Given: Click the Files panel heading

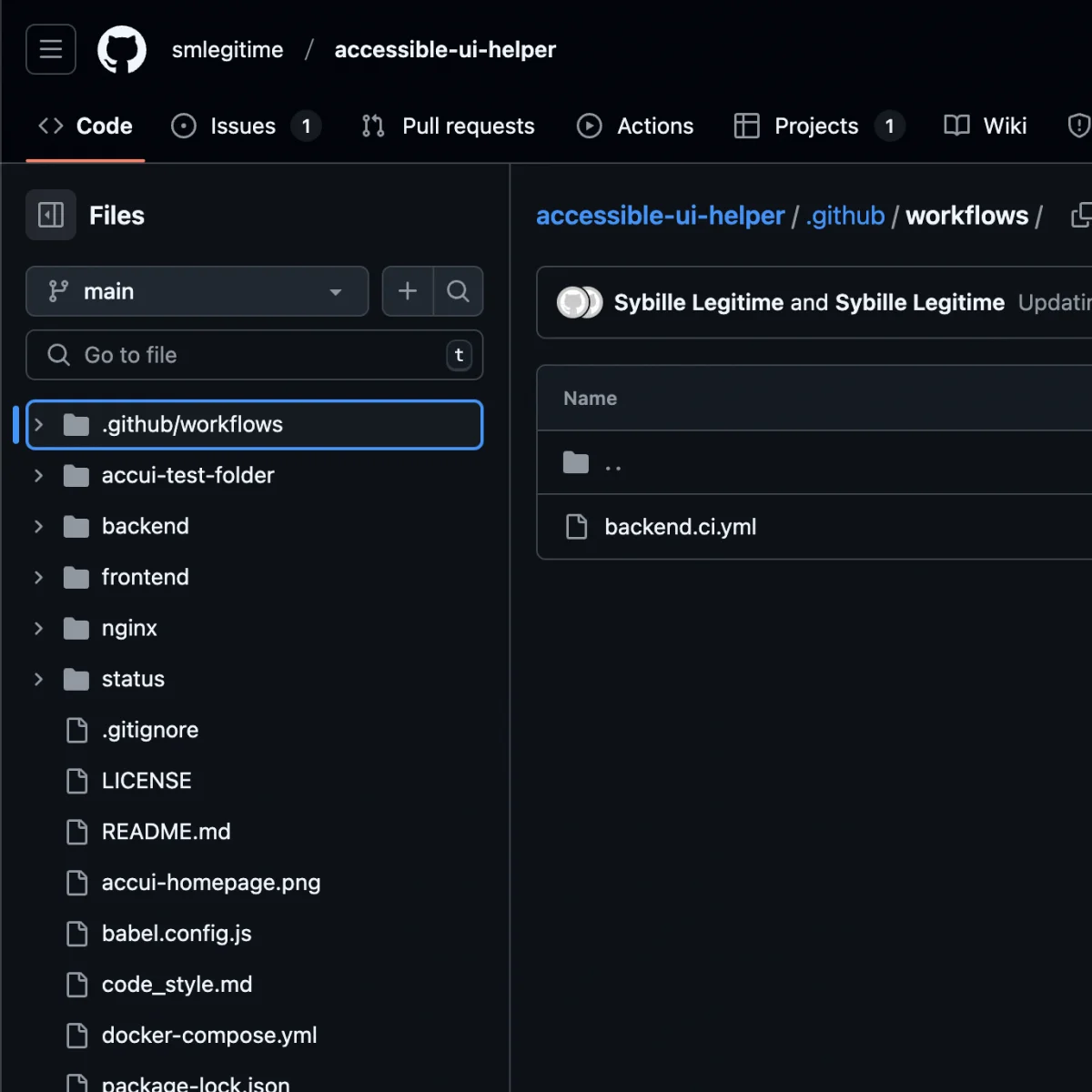Looking at the screenshot, I should tap(116, 216).
